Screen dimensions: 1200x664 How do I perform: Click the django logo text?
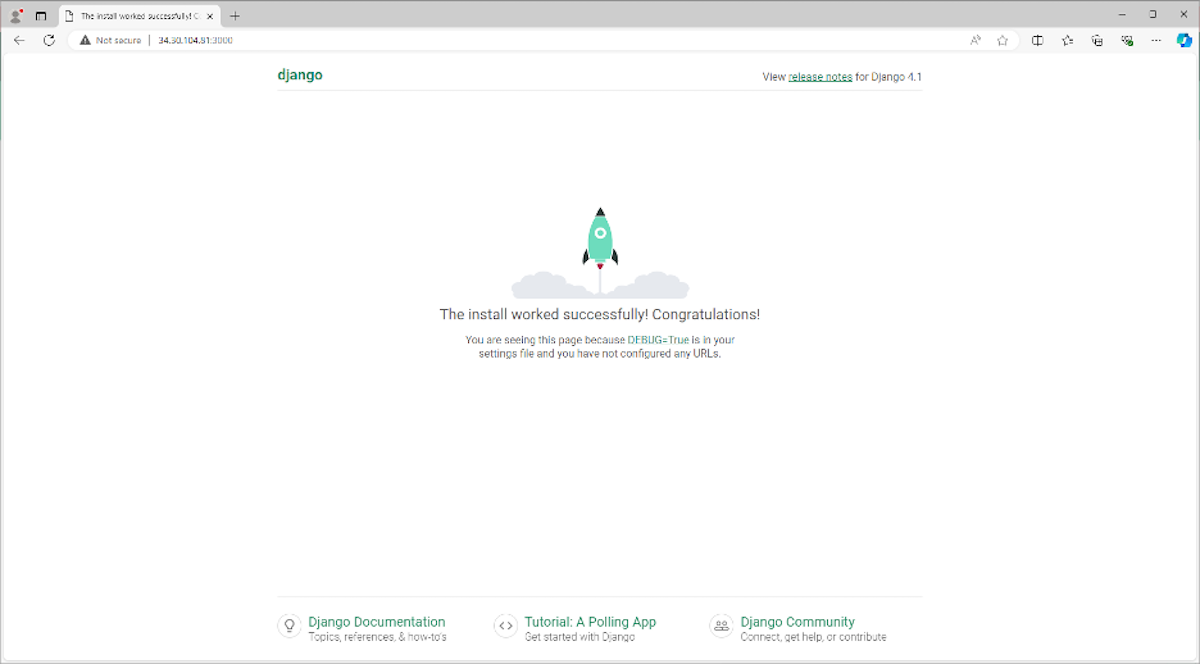point(300,75)
